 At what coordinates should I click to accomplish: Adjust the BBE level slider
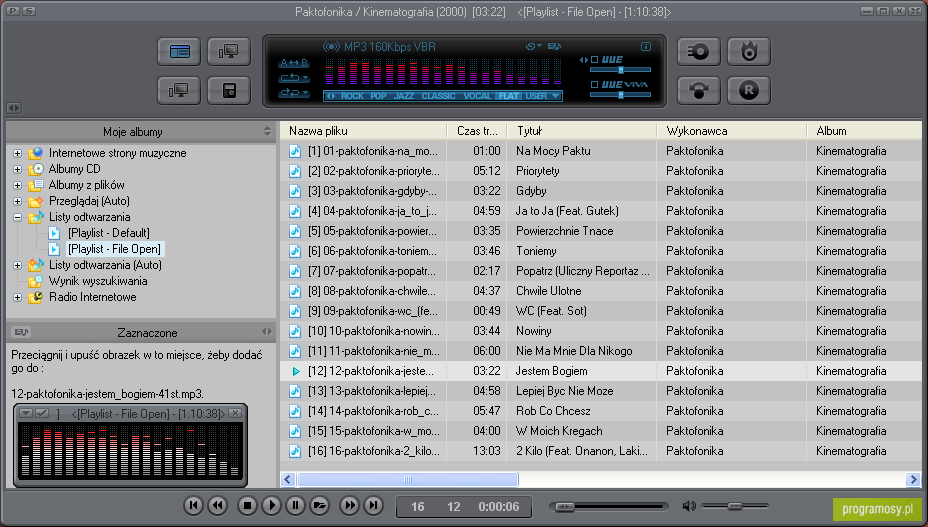pyautogui.click(x=620, y=70)
